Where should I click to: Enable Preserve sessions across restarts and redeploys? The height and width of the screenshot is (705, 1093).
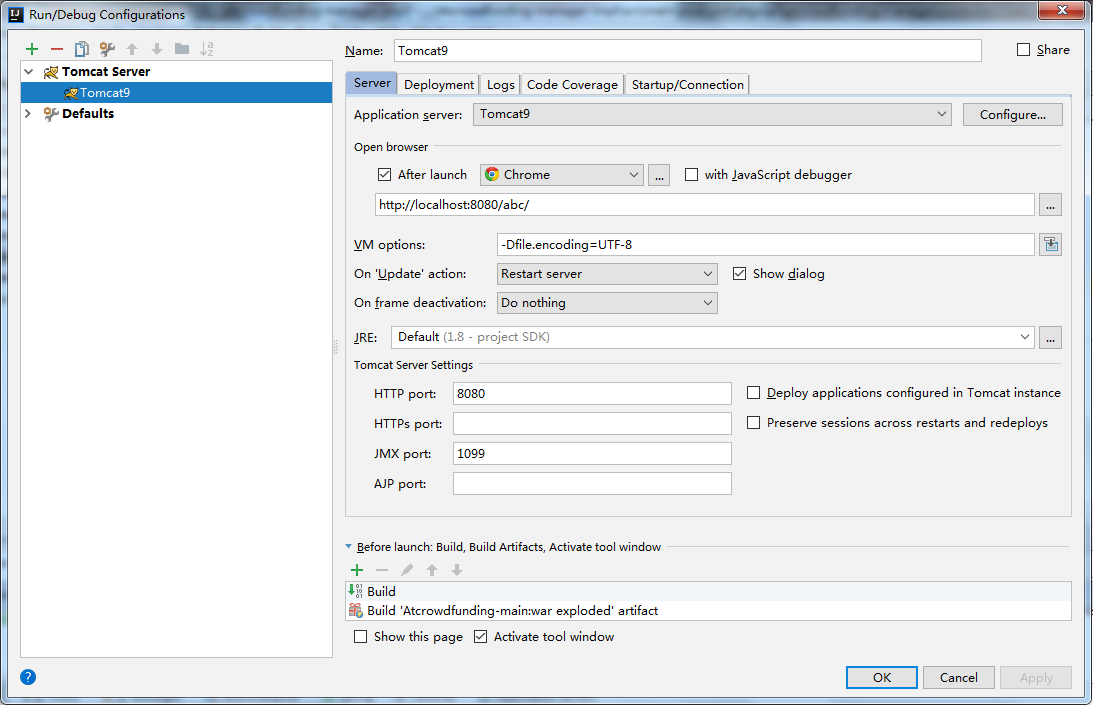click(x=754, y=423)
